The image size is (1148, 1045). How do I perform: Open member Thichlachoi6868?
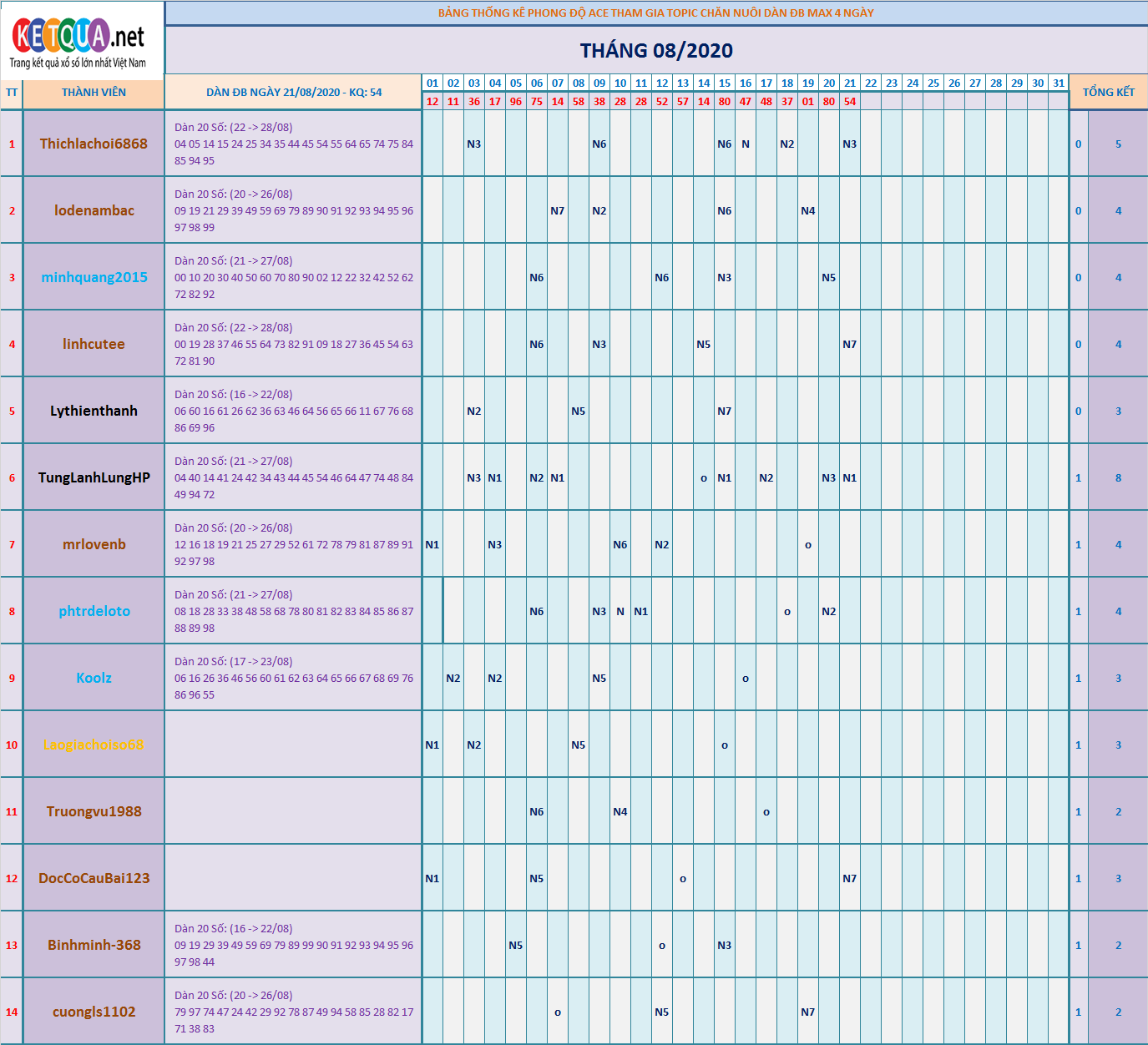(x=94, y=144)
